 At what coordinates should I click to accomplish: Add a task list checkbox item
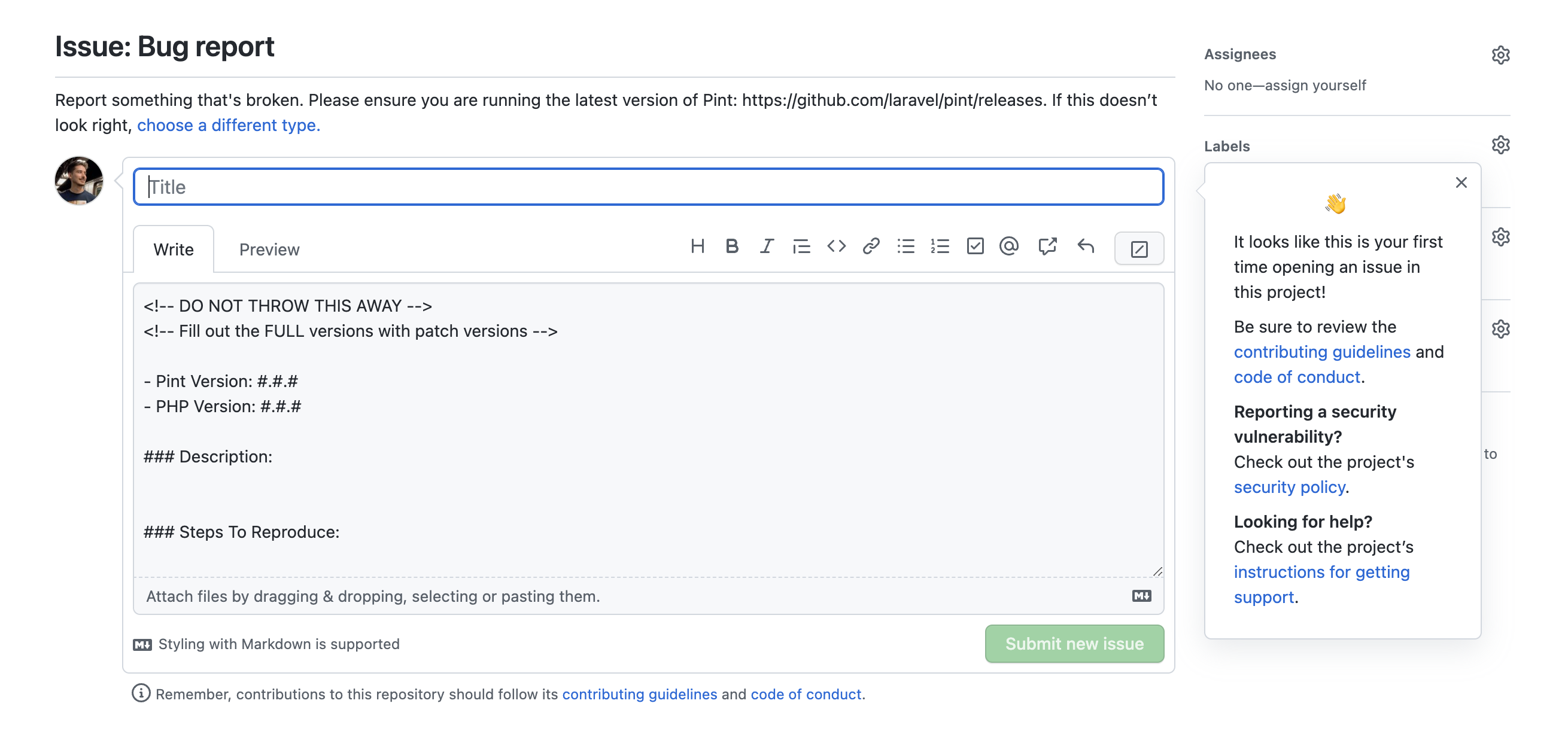click(974, 246)
